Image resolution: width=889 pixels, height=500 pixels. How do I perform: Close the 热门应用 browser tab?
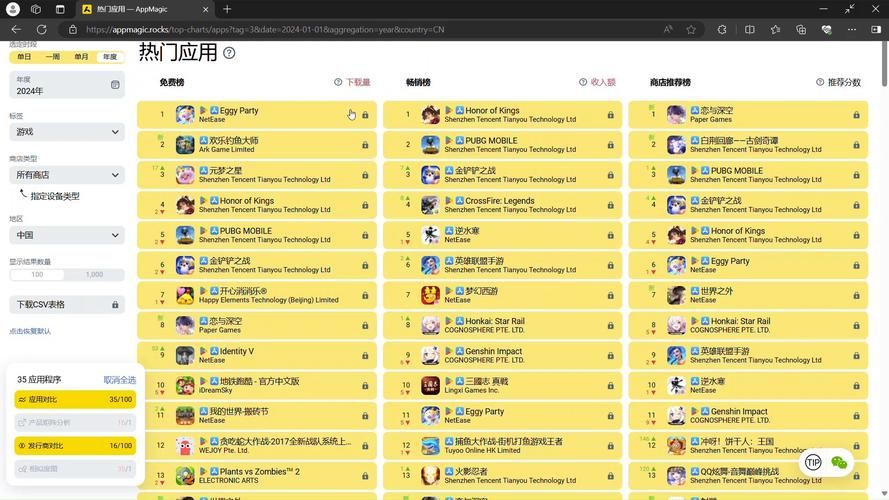pyautogui.click(x=205, y=9)
